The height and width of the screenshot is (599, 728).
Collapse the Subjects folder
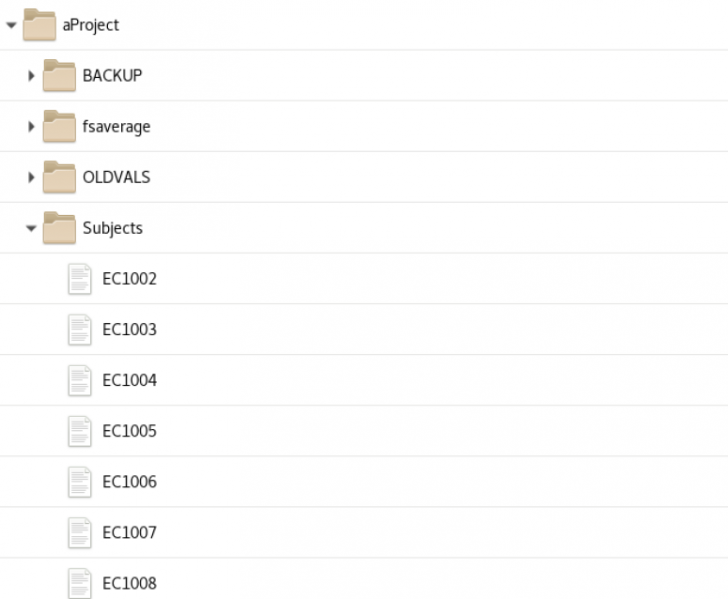(32, 229)
